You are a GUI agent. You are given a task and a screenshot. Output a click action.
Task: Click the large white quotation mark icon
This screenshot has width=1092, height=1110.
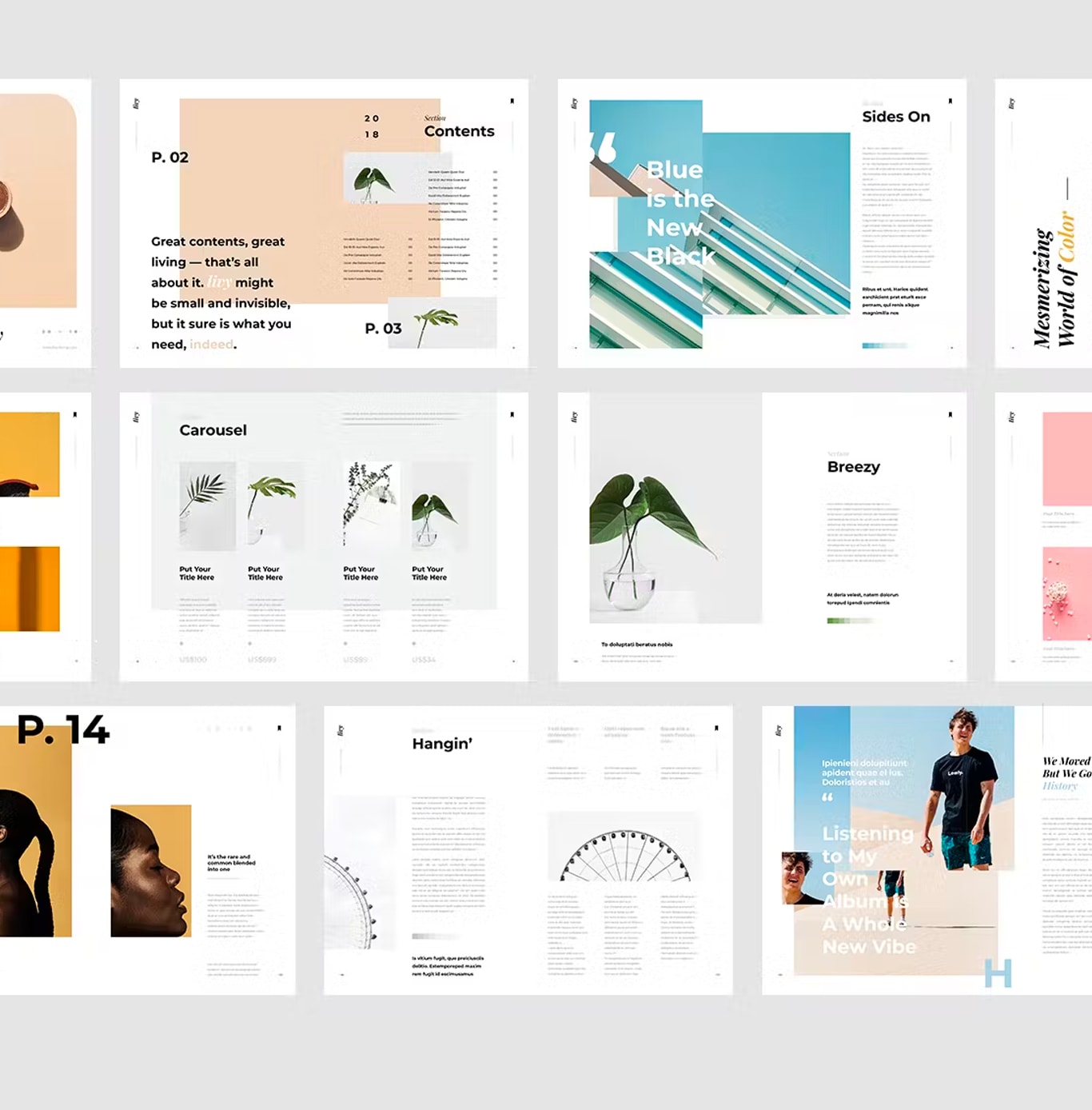click(604, 147)
